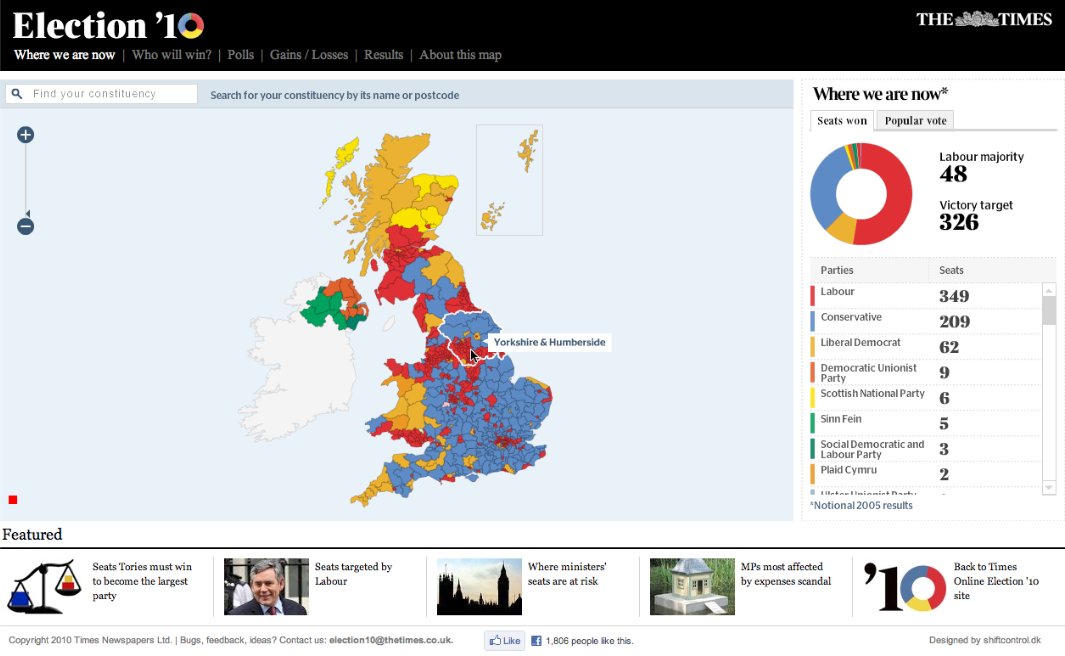Click the small Facebook logo icon
The image size is (1065, 656).
pos(536,640)
